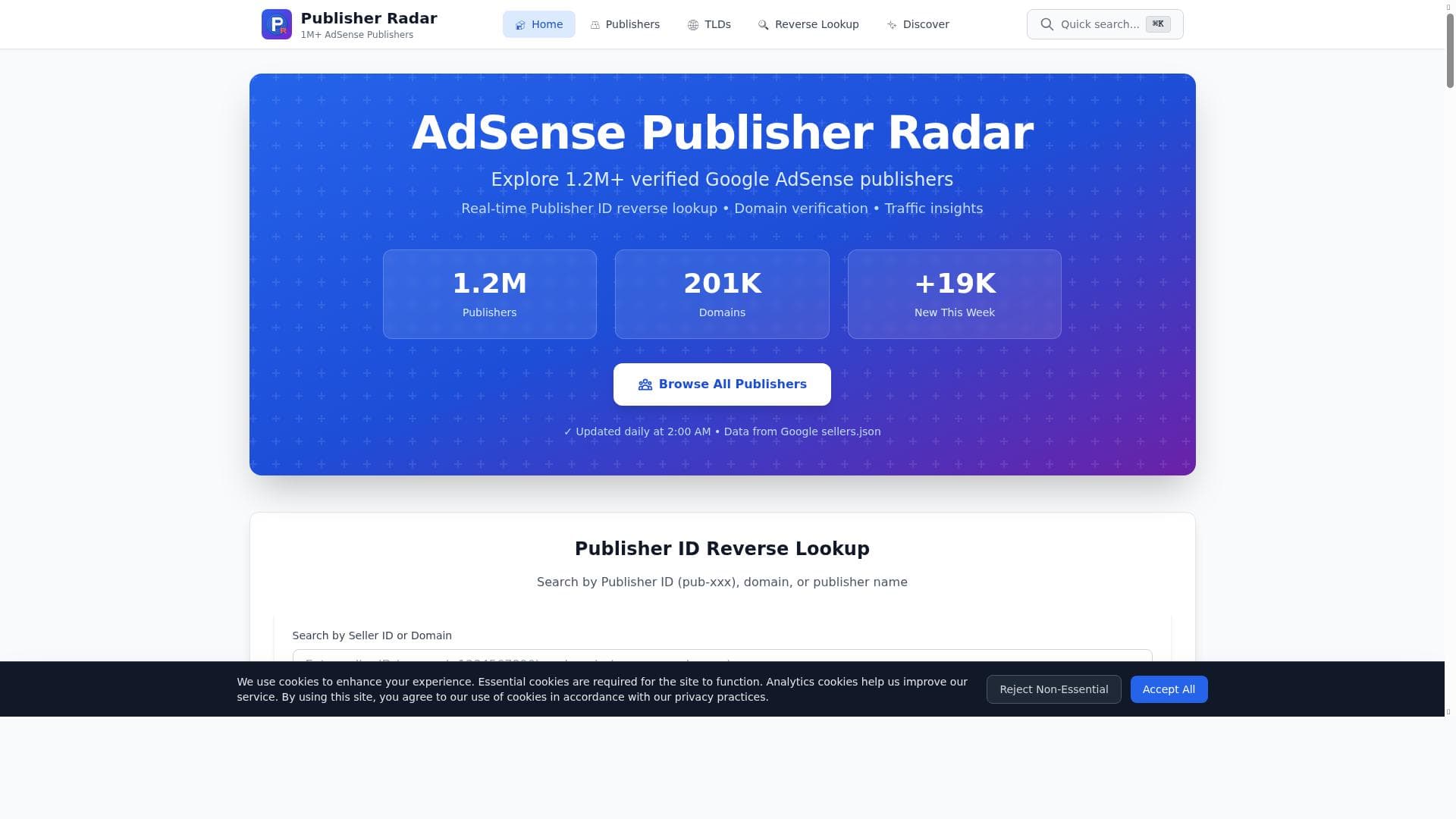Click the Publisher Radar site title

click(x=369, y=18)
